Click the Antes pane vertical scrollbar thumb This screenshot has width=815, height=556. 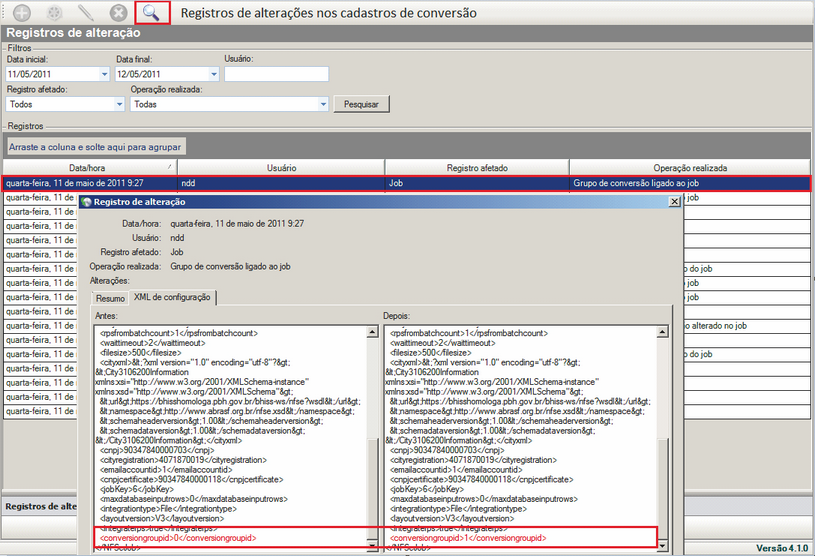372,489
